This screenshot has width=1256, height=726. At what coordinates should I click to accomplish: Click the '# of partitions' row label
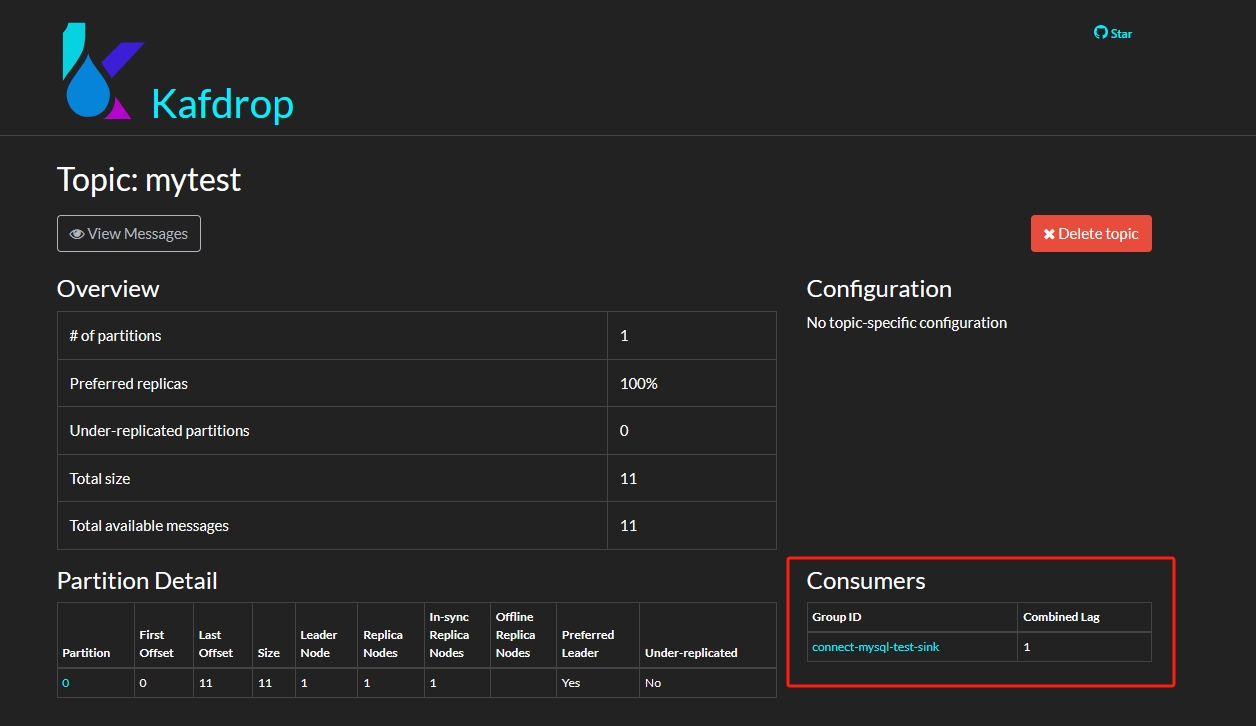[x=115, y=336]
